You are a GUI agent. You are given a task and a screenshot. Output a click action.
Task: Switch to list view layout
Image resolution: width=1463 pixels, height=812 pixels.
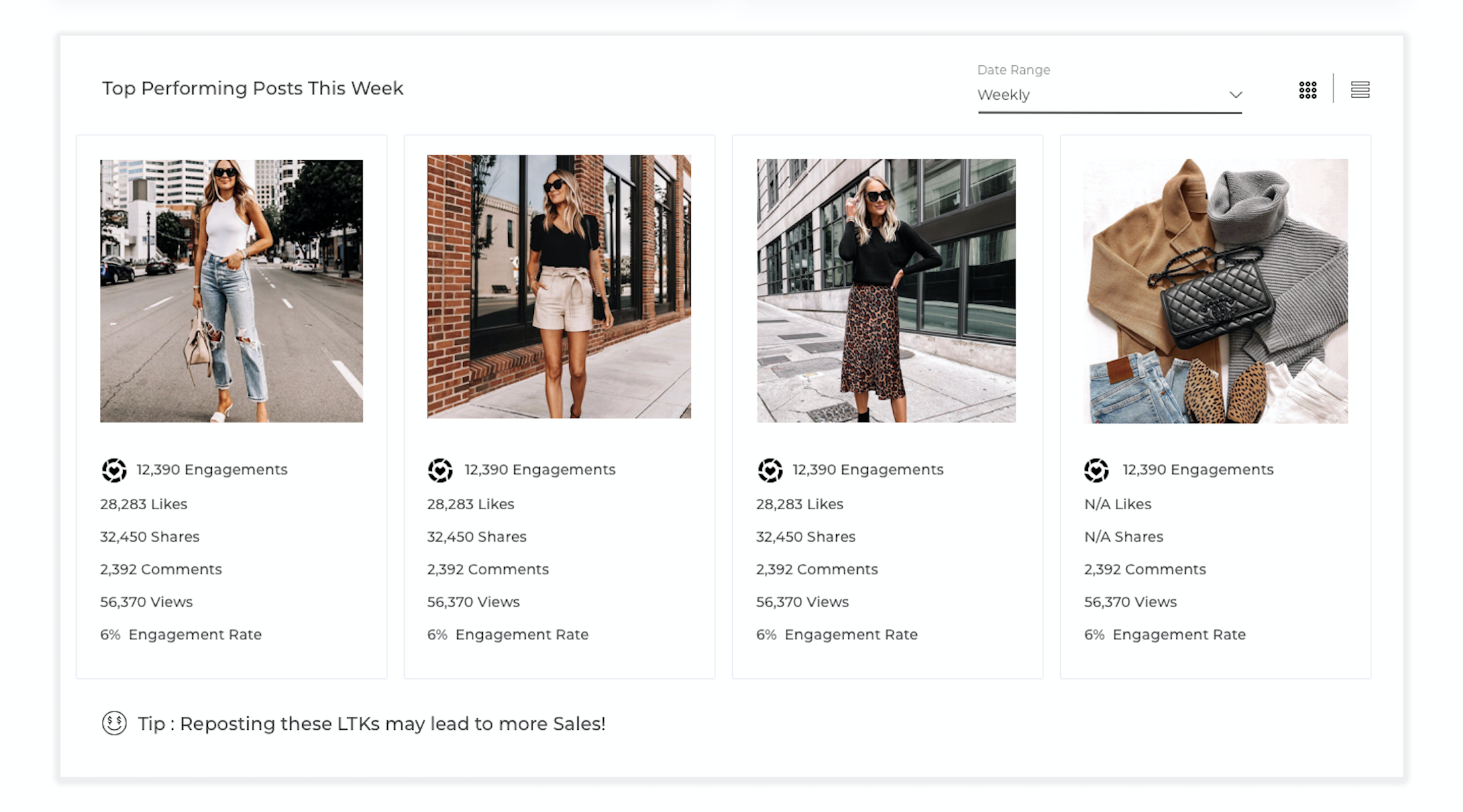(1360, 90)
